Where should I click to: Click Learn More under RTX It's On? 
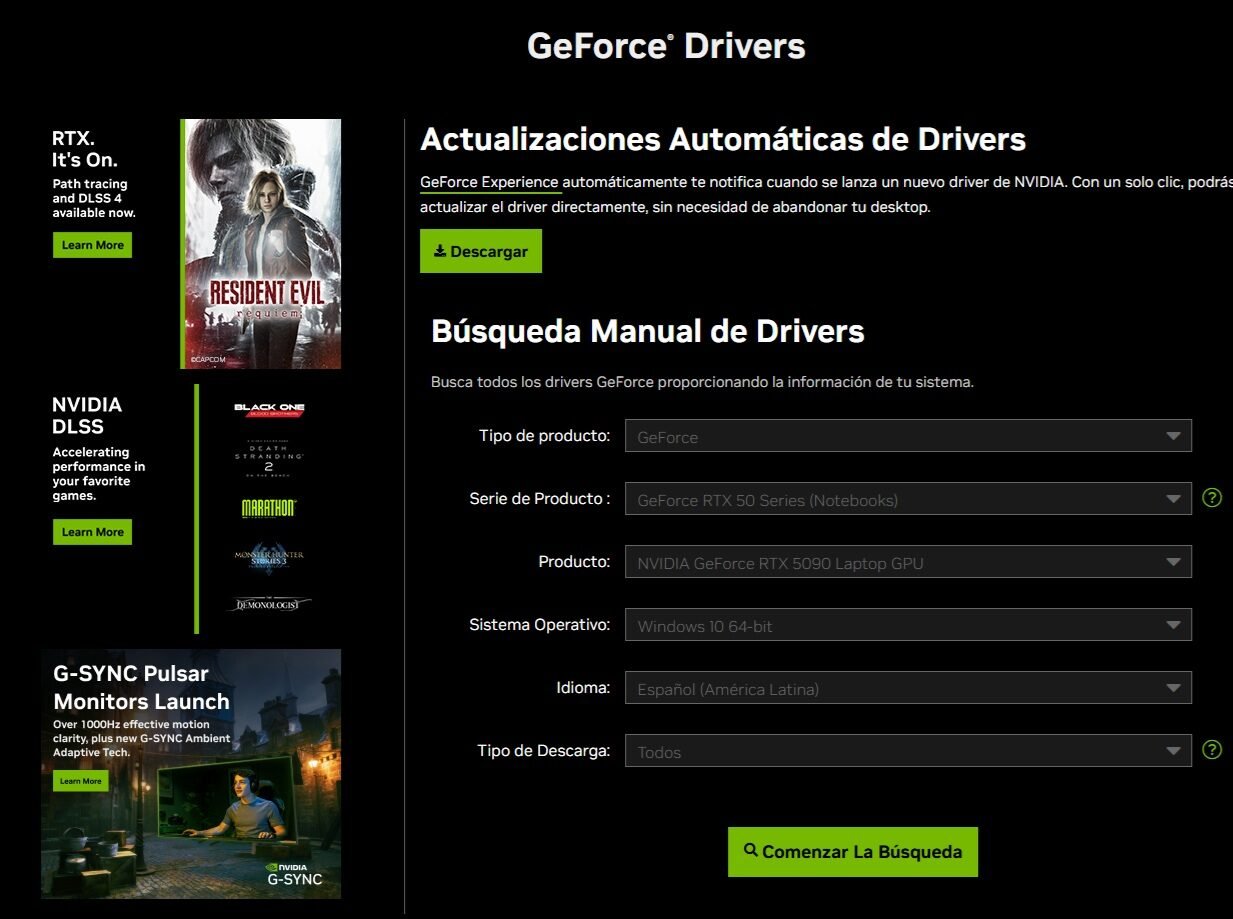coord(92,244)
